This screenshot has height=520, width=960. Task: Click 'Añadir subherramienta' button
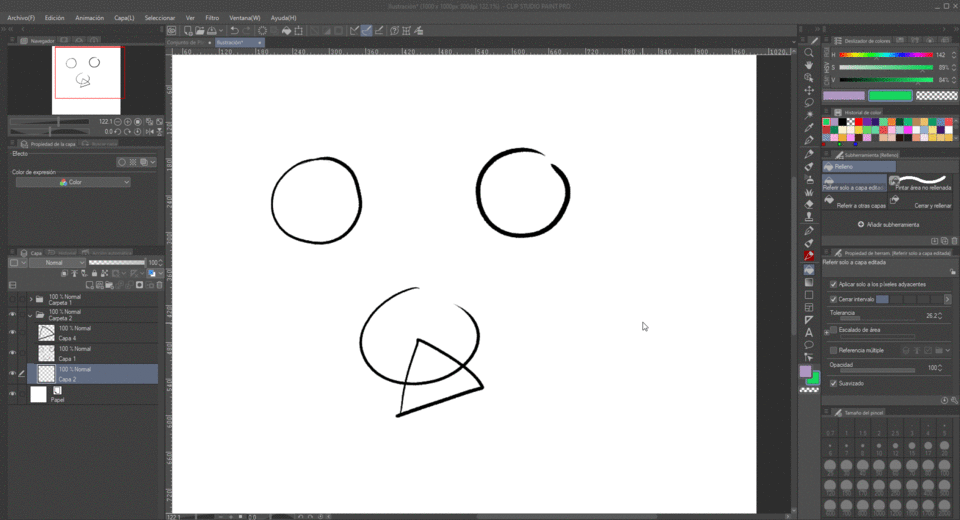(888, 224)
